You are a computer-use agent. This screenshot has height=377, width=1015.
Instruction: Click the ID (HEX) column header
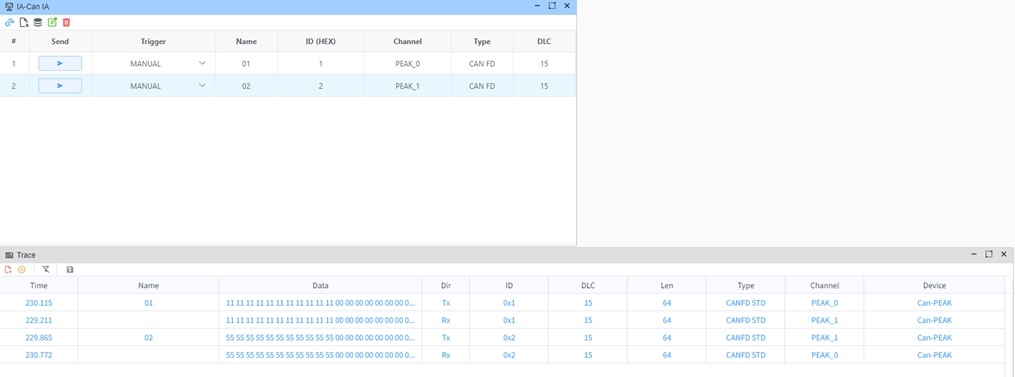tap(321, 41)
